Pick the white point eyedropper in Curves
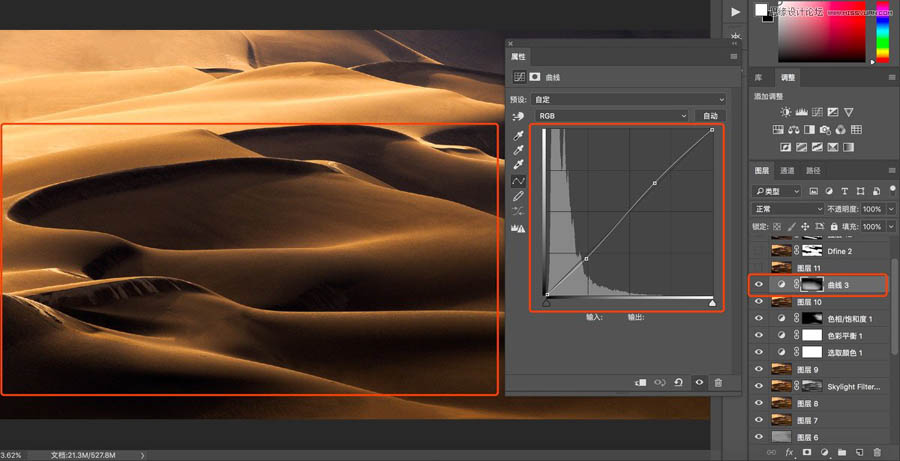This screenshot has height=461, width=900. coord(518,165)
